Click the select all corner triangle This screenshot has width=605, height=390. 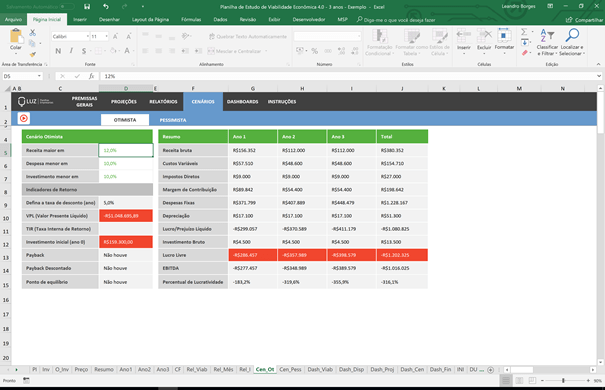point(7,89)
